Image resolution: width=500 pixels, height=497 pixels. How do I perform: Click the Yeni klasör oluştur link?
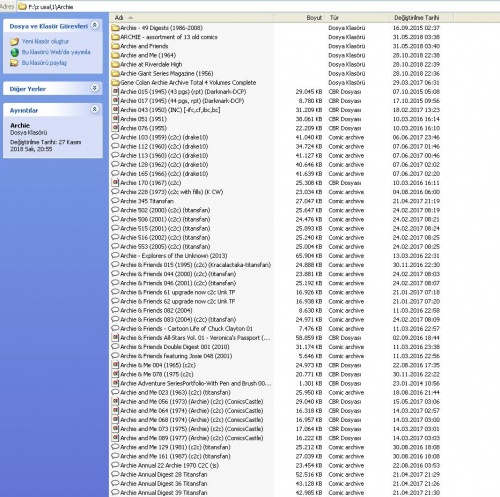pyautogui.click(x=45, y=41)
